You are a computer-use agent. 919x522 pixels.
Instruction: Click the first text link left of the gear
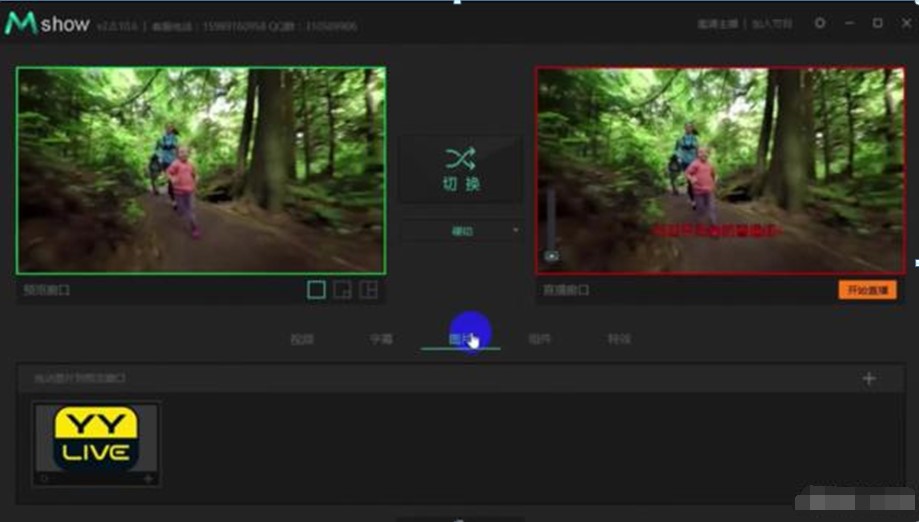tap(717, 24)
